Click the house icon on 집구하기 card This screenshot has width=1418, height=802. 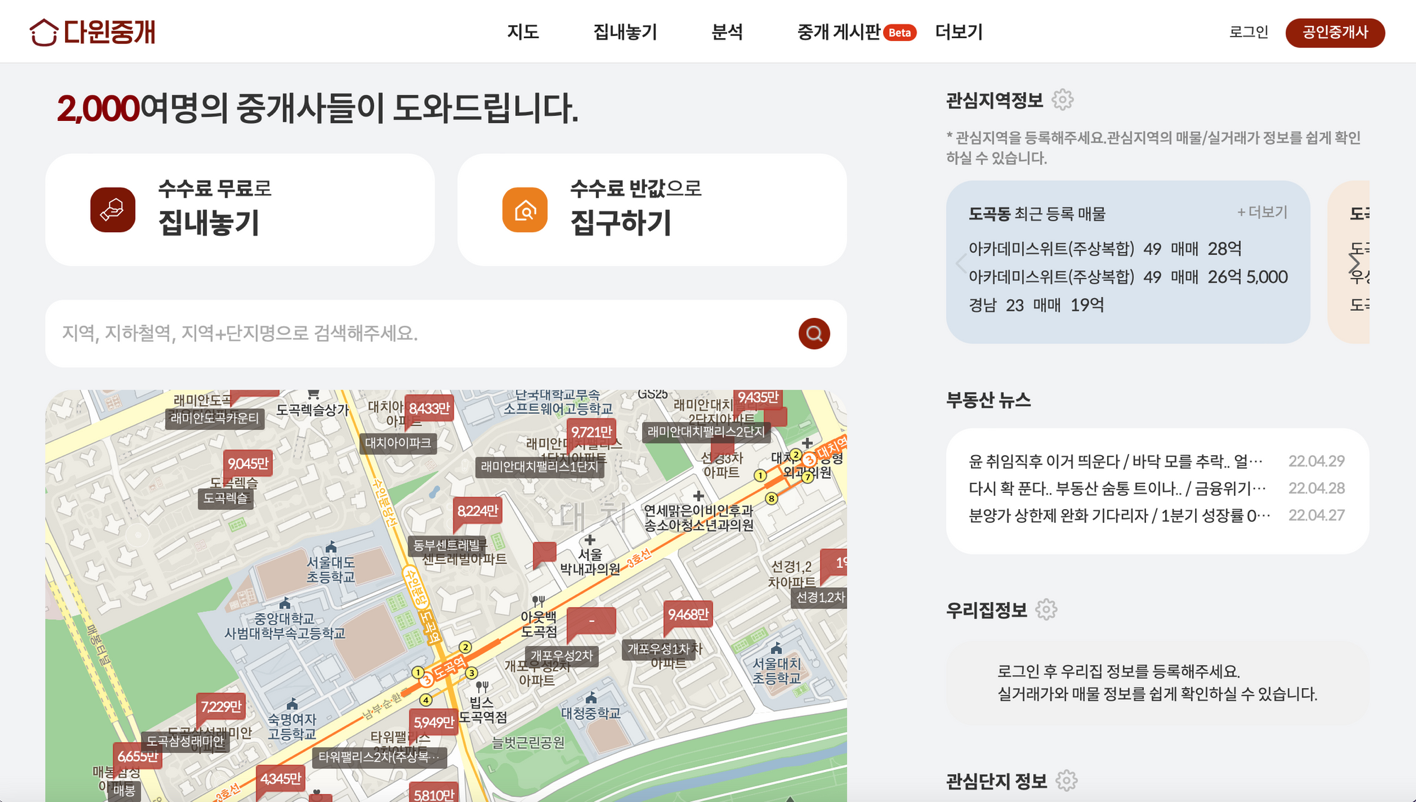[x=524, y=209]
